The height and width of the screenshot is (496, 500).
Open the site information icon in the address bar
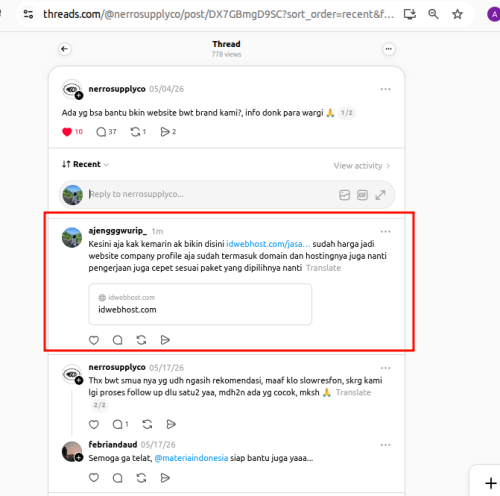pos(28,14)
